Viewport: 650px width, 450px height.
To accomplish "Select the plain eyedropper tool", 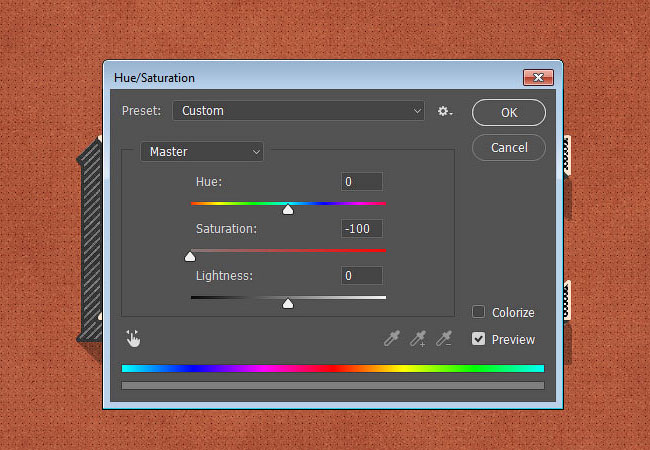I will (x=392, y=339).
